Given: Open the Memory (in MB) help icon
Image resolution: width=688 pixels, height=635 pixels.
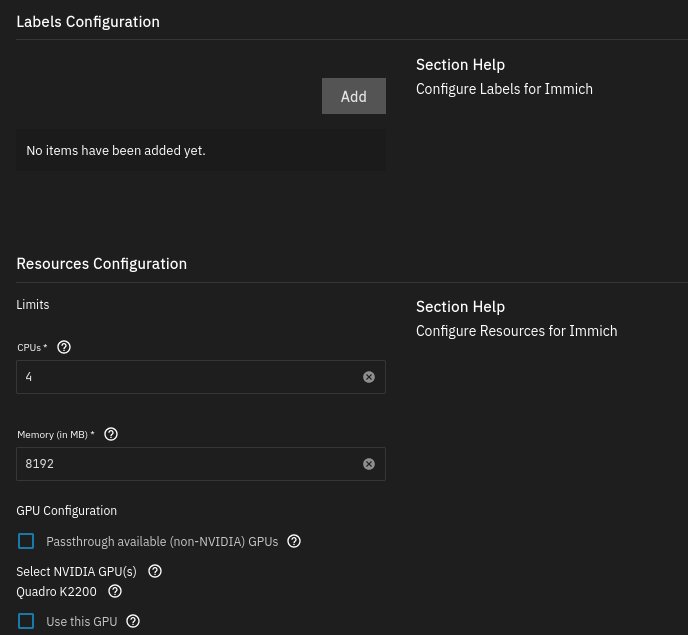Looking at the screenshot, I should (x=111, y=434).
